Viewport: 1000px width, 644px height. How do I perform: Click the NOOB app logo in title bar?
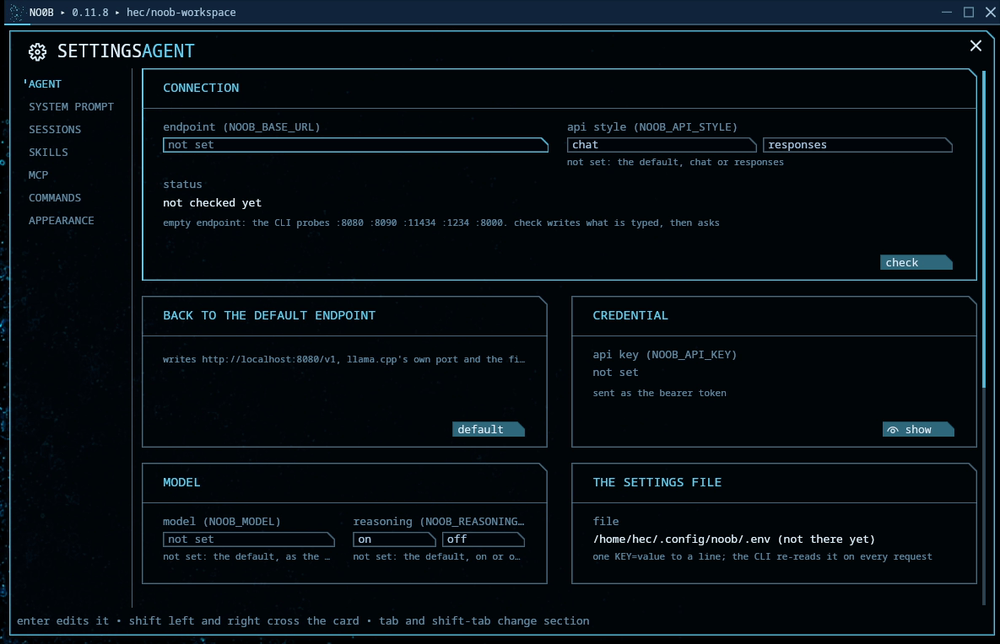click(x=16, y=12)
